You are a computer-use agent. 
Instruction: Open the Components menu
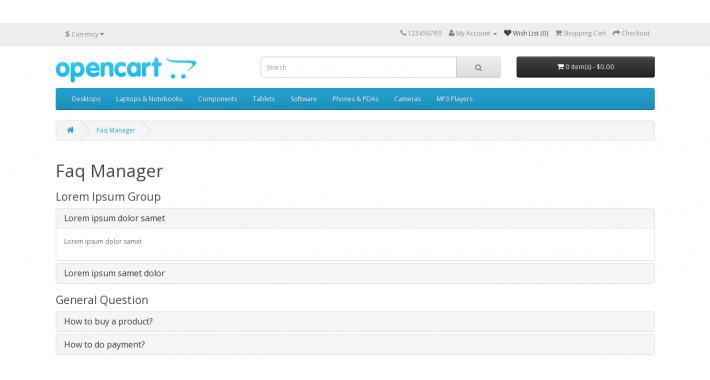(217, 99)
